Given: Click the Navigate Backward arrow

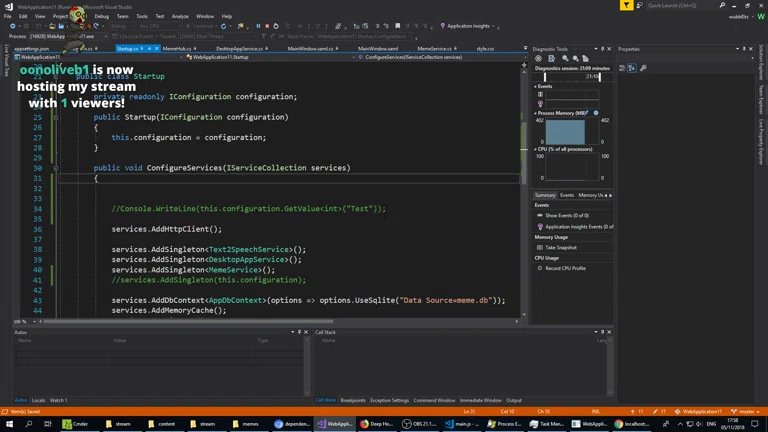Looking at the screenshot, I should [x=13, y=26].
